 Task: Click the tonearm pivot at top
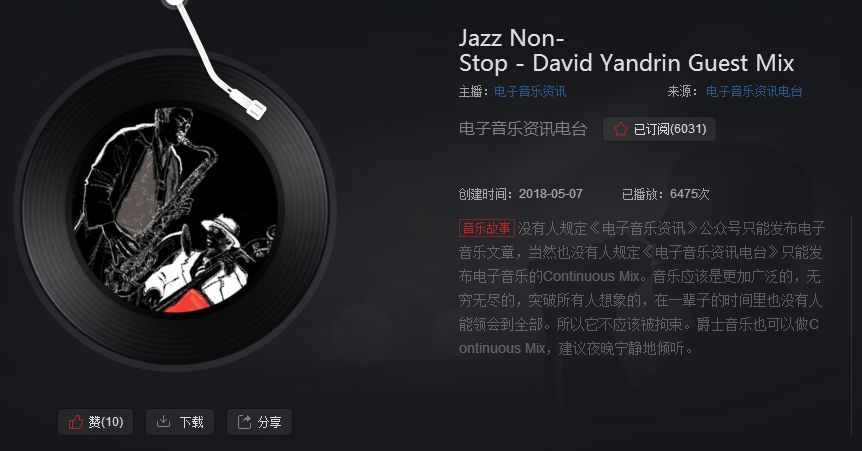coord(175,2)
